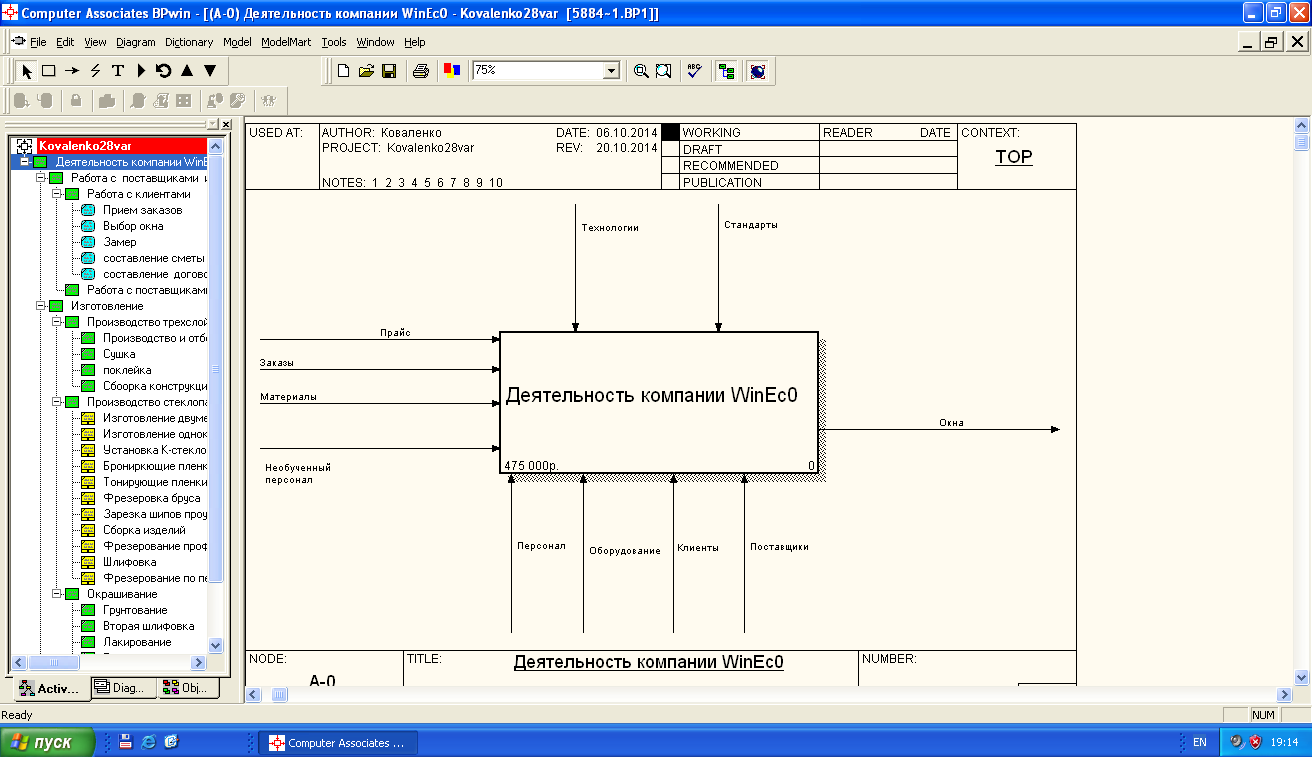Click the colored squares toolbar icon
This screenshot has width=1312, height=757.
tap(451, 71)
